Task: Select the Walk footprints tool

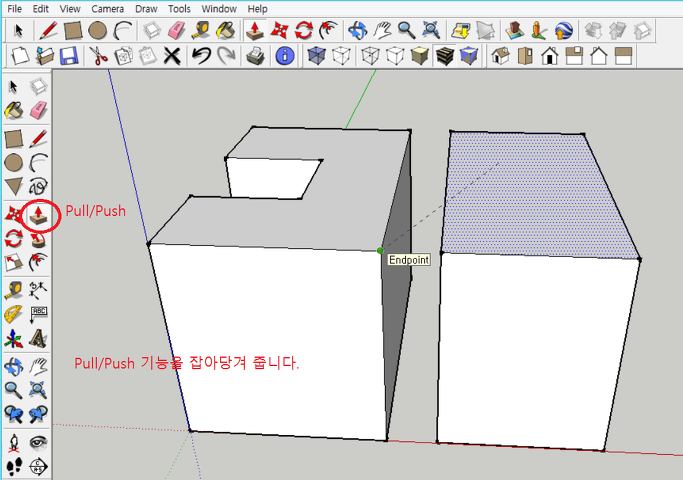Action: coord(14,466)
